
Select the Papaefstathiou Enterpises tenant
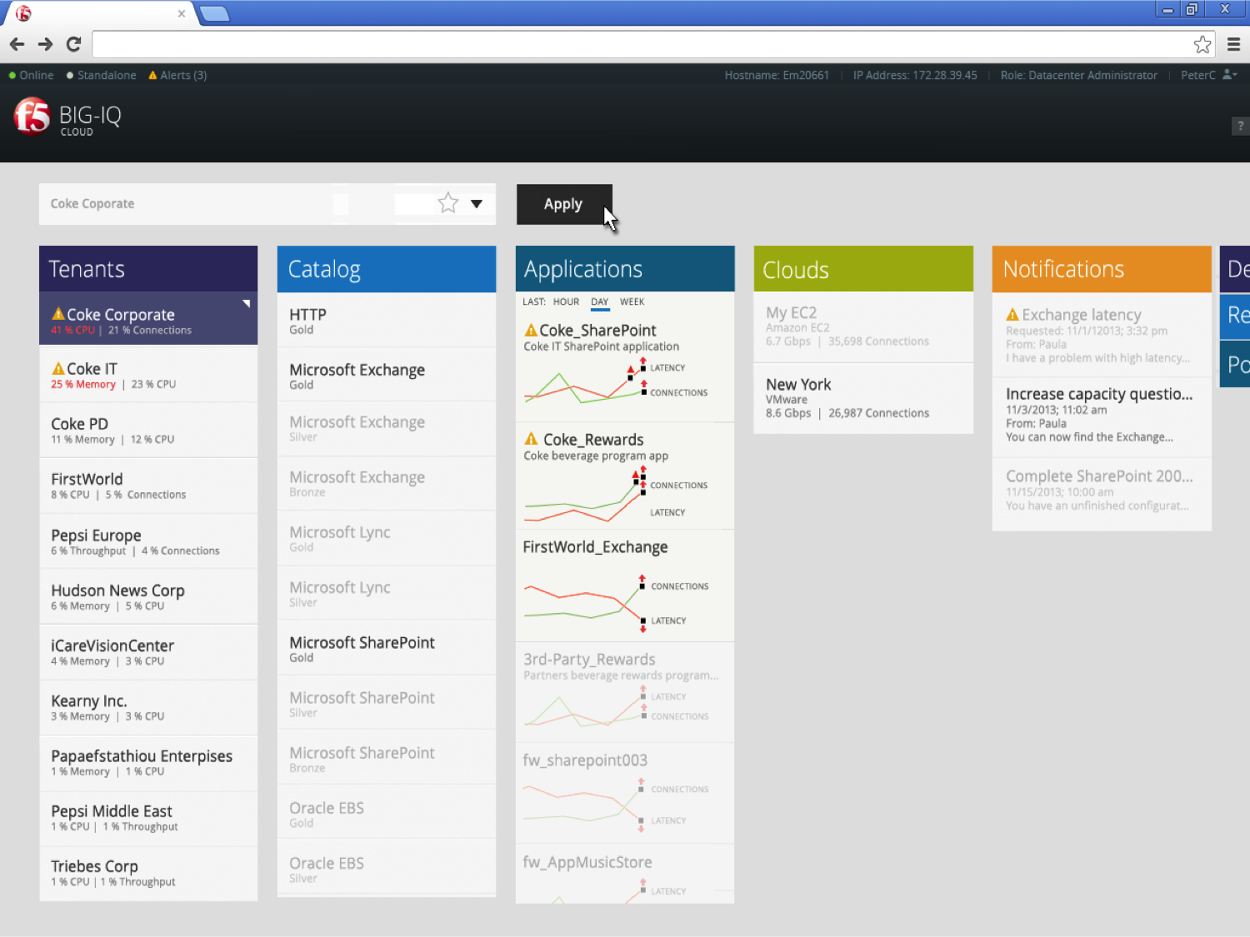(x=148, y=762)
